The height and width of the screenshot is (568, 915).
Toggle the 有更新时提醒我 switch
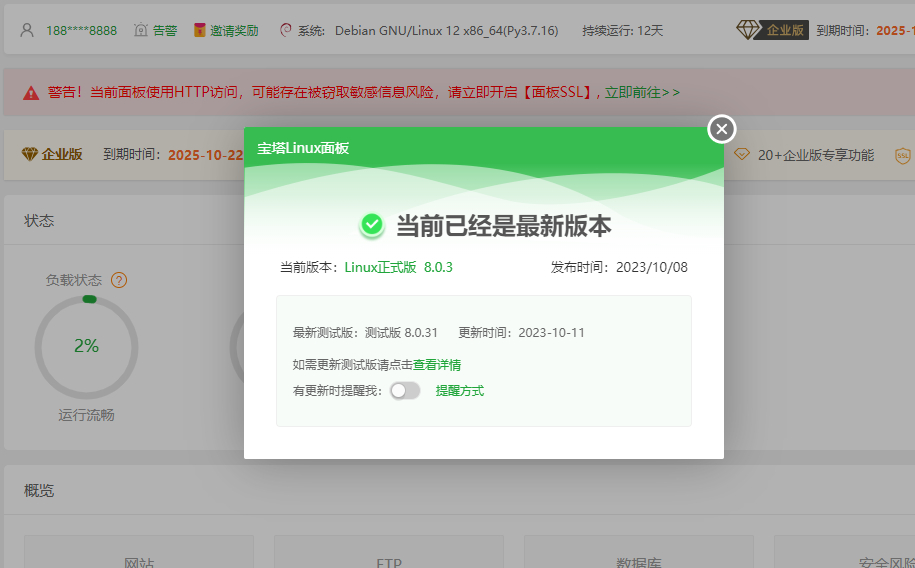405,391
